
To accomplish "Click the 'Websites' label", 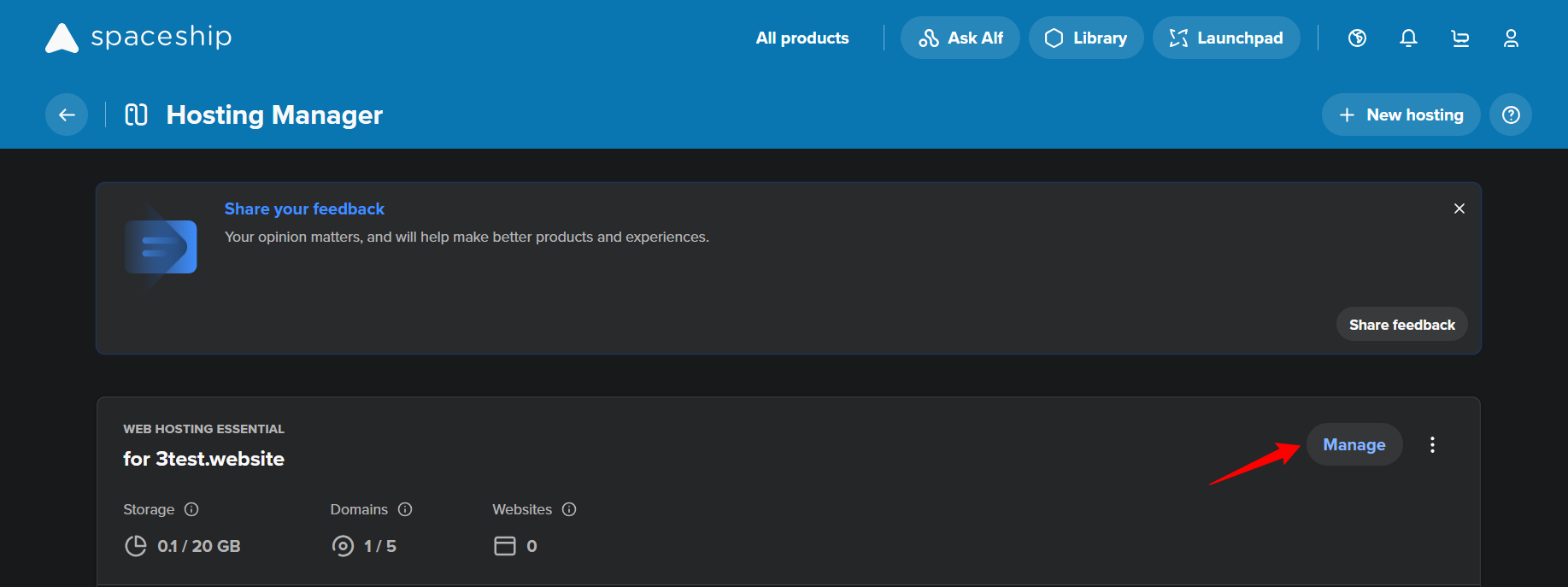I will [522, 509].
